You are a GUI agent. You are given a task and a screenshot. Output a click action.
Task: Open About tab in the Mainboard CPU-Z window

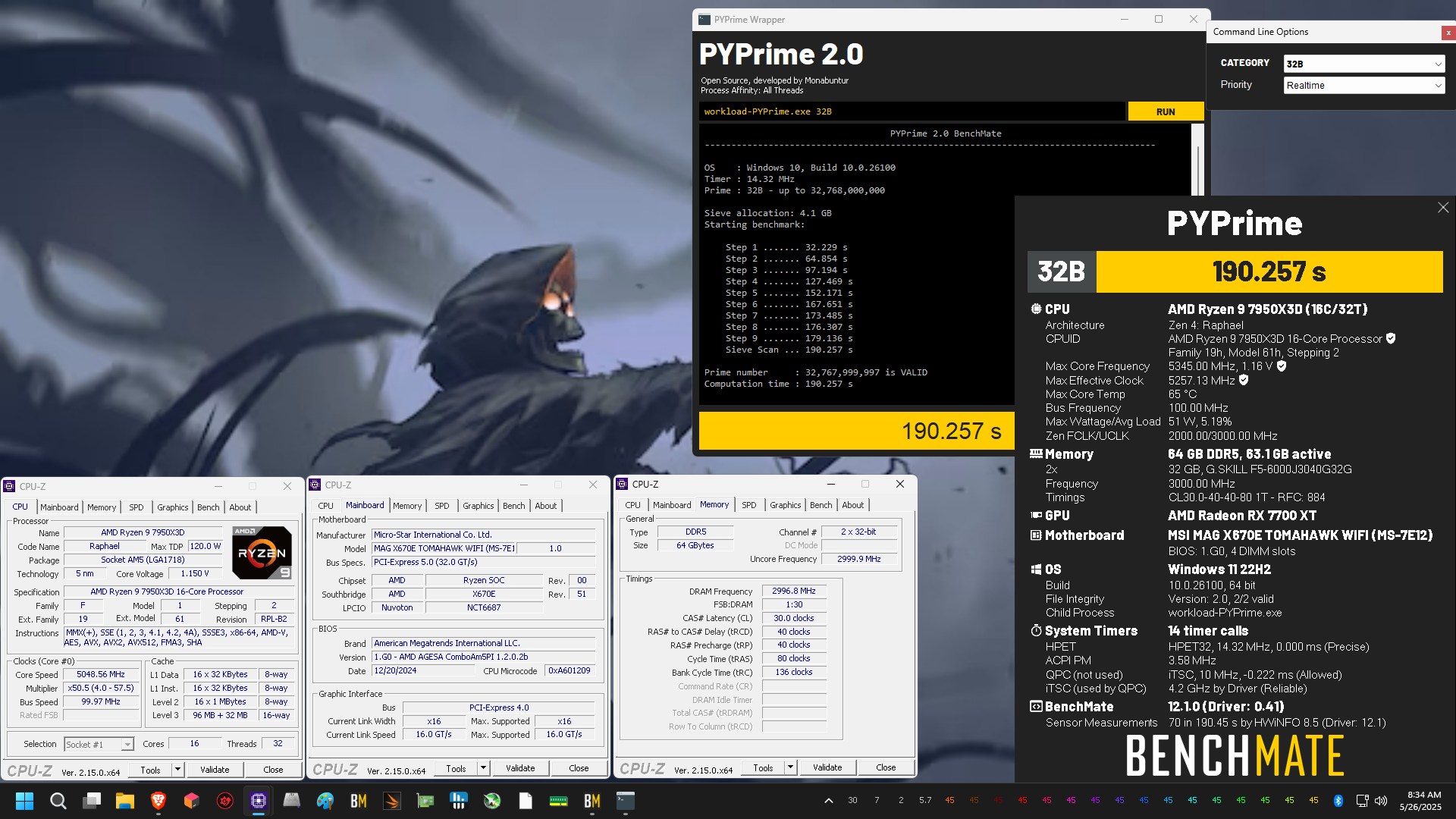pyautogui.click(x=545, y=506)
